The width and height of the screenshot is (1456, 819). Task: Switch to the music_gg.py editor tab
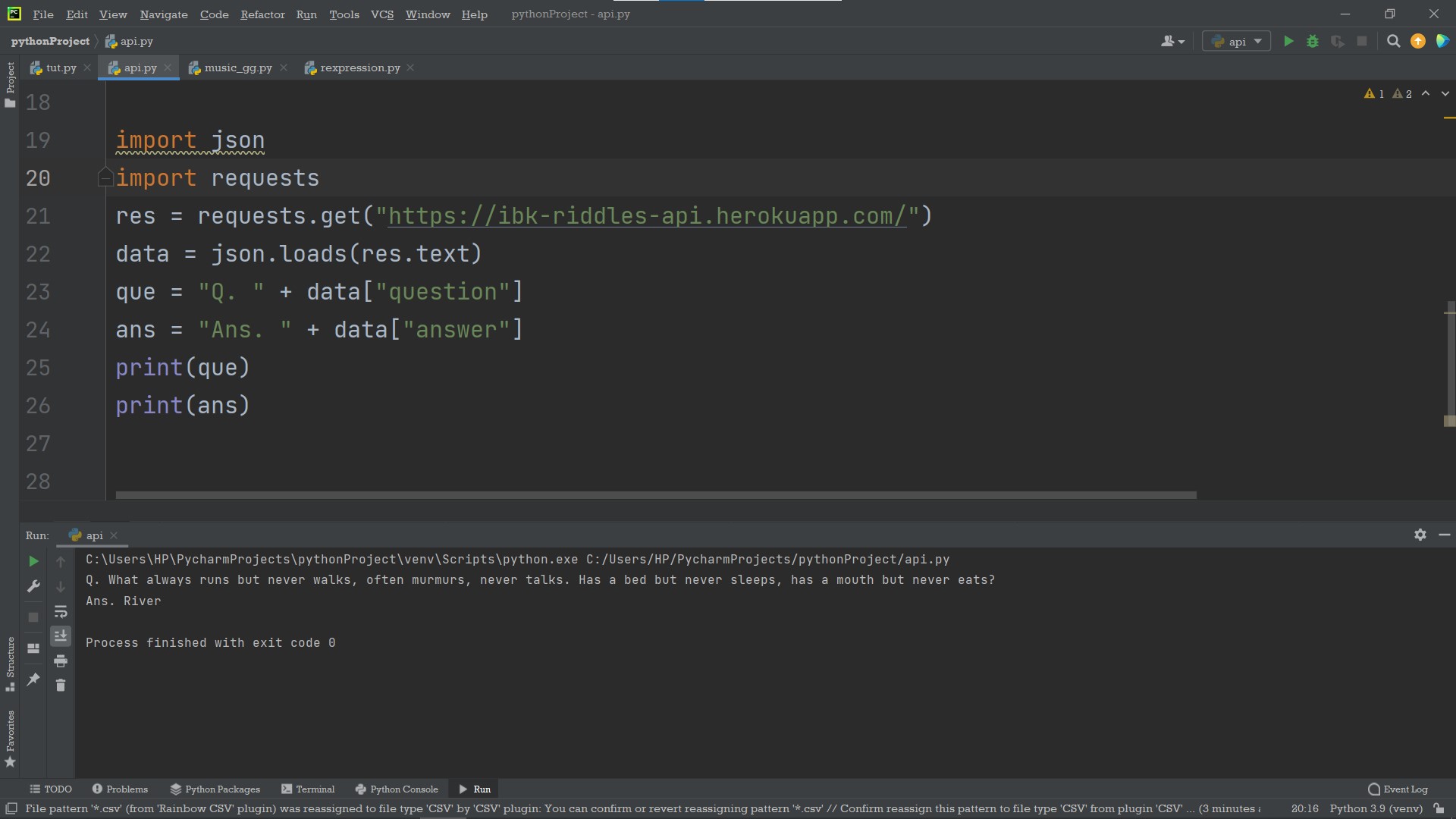(x=237, y=67)
